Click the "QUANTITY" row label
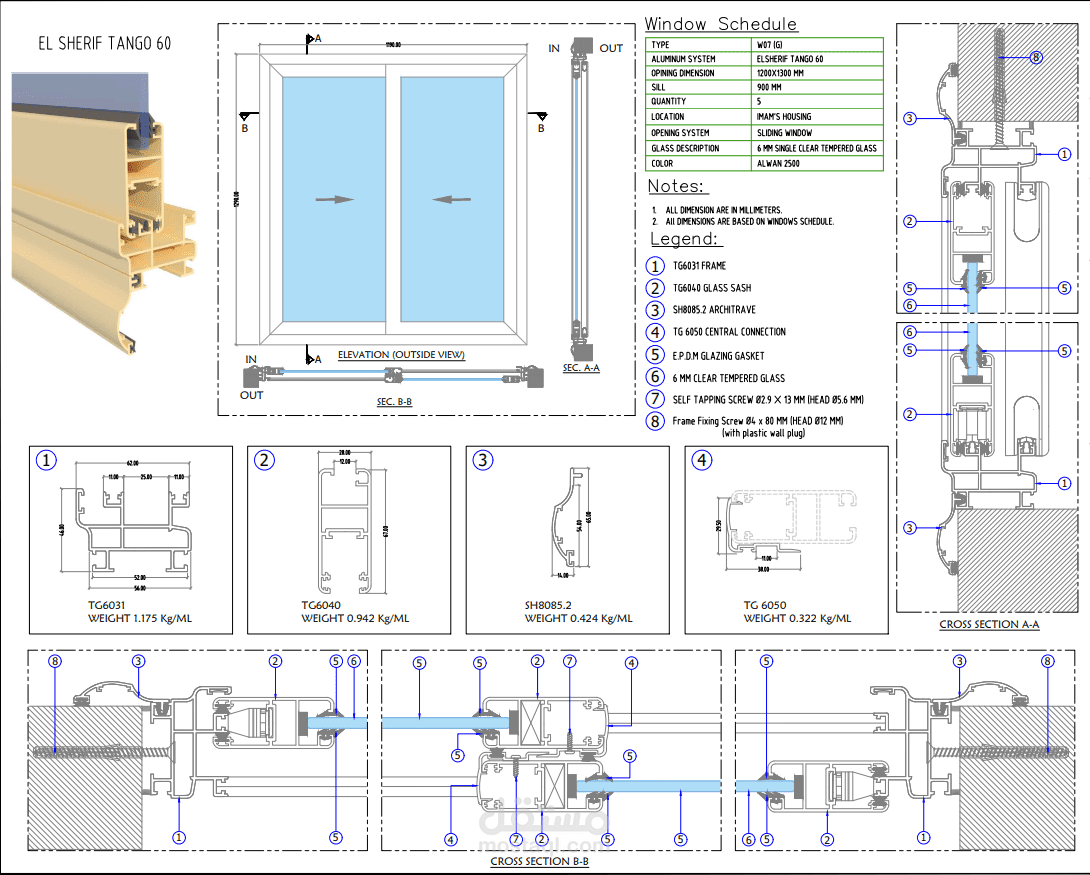The height and width of the screenshot is (875, 1090). (668, 101)
